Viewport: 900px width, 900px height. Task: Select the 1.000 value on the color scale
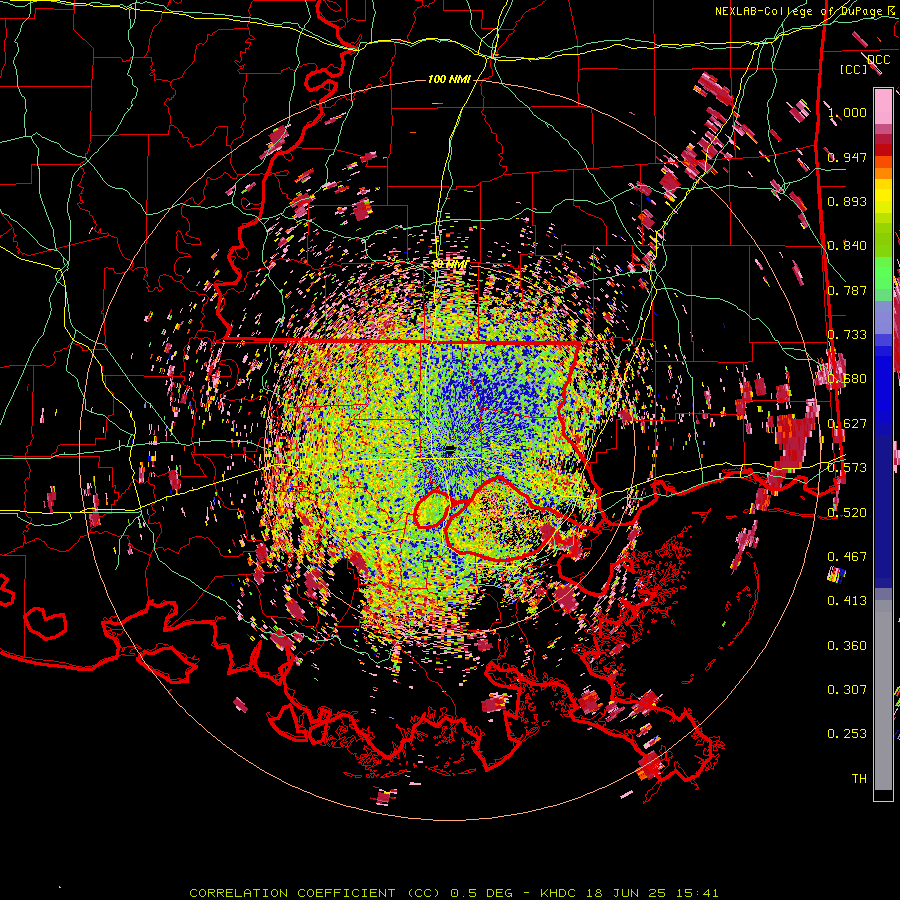pos(847,112)
